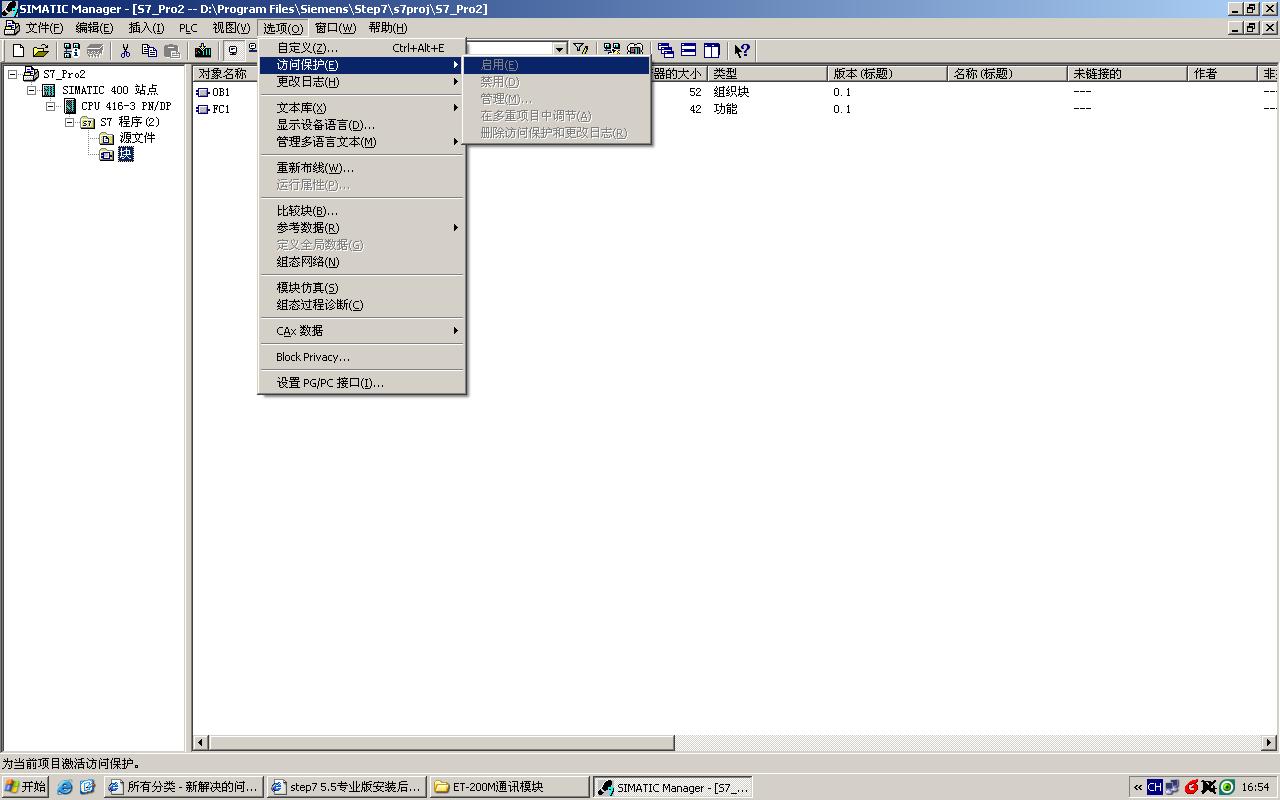Click the 块 blocks folder icon
The image size is (1280, 800).
[x=107, y=154]
